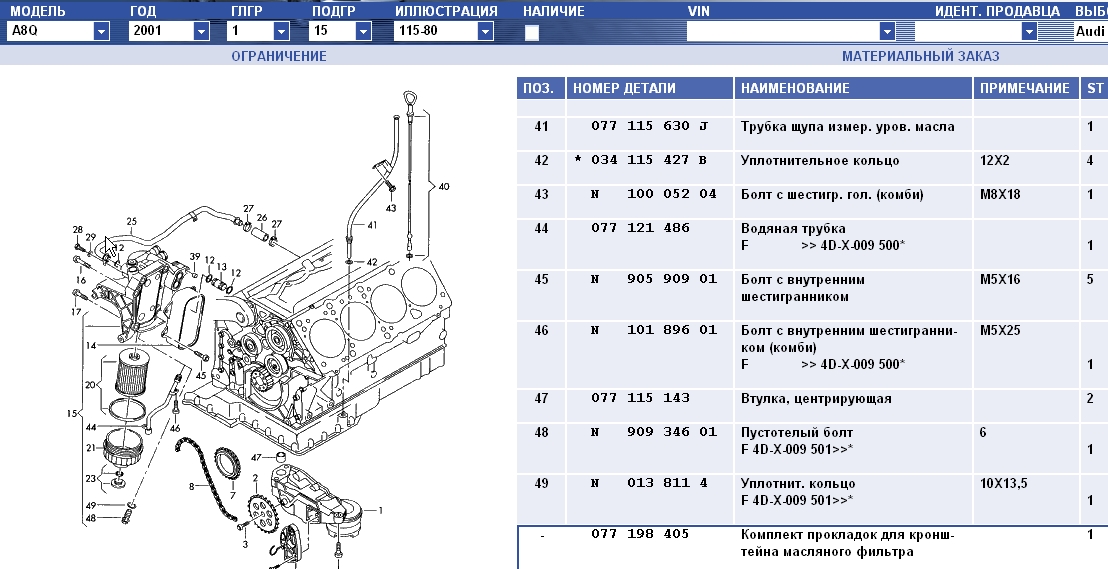Open the Материальный заказ tab
The image size is (1108, 569).
click(920, 56)
